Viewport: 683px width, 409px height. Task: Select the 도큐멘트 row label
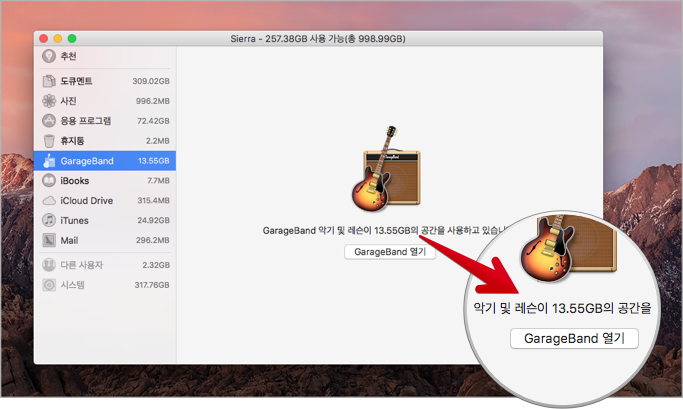[x=76, y=81]
